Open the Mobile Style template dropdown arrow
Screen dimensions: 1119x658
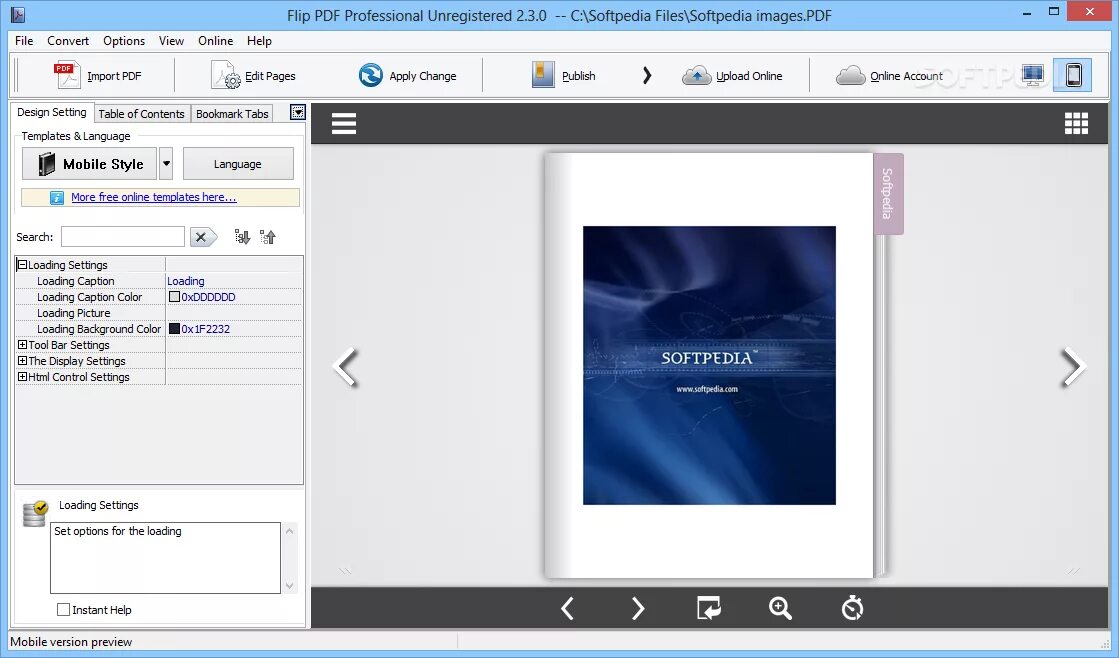(166, 163)
